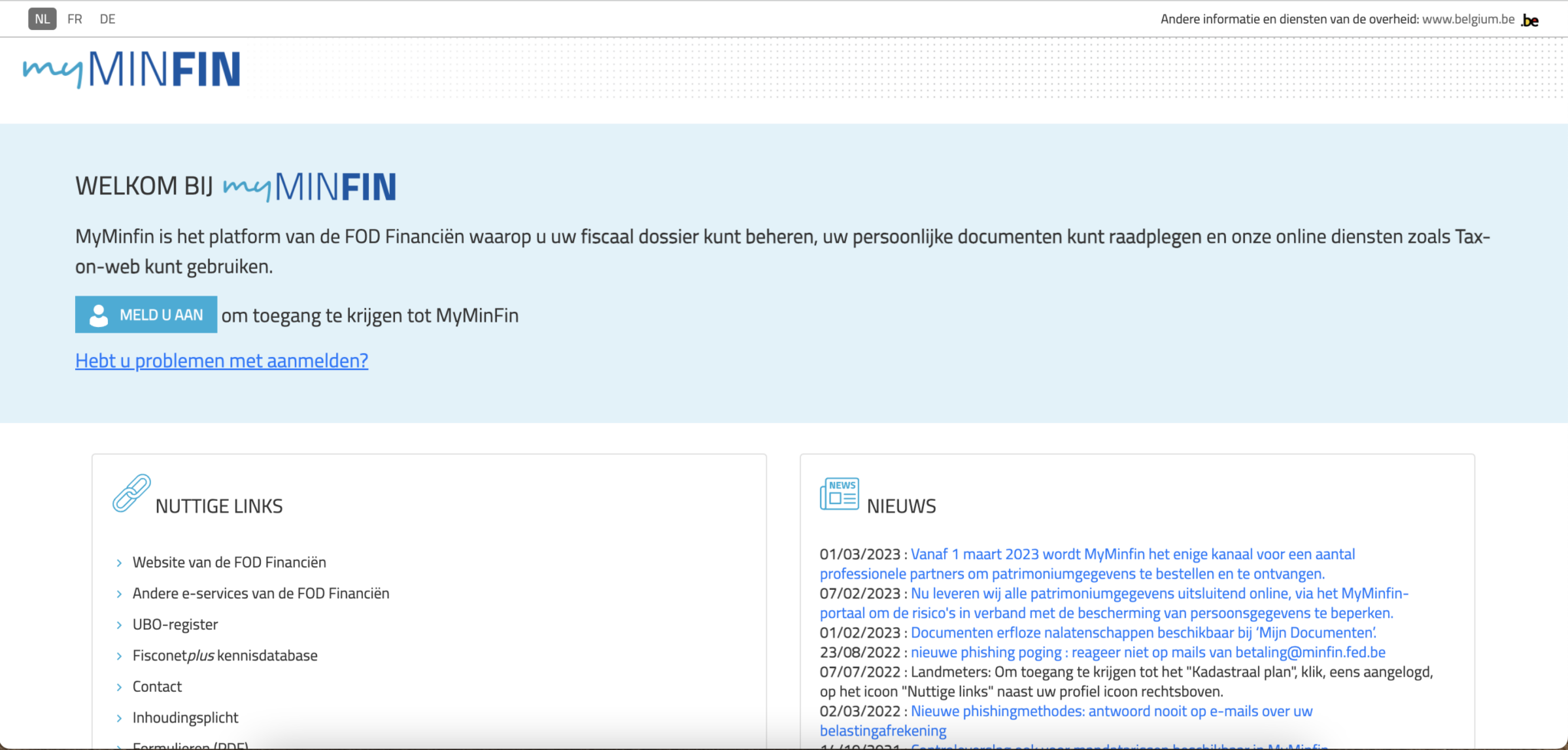Click the date 07/07/2022 in news
Screen dimensions: 1568x750
pos(860,672)
